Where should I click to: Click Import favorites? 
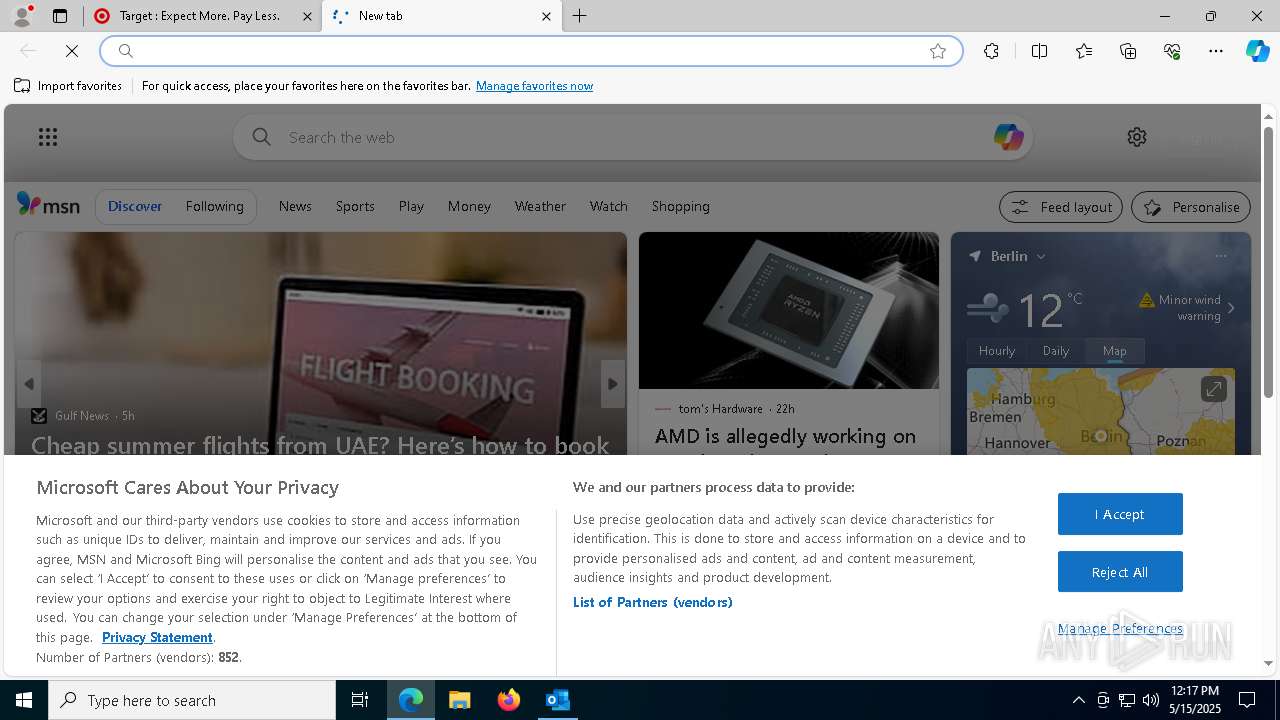click(68, 86)
